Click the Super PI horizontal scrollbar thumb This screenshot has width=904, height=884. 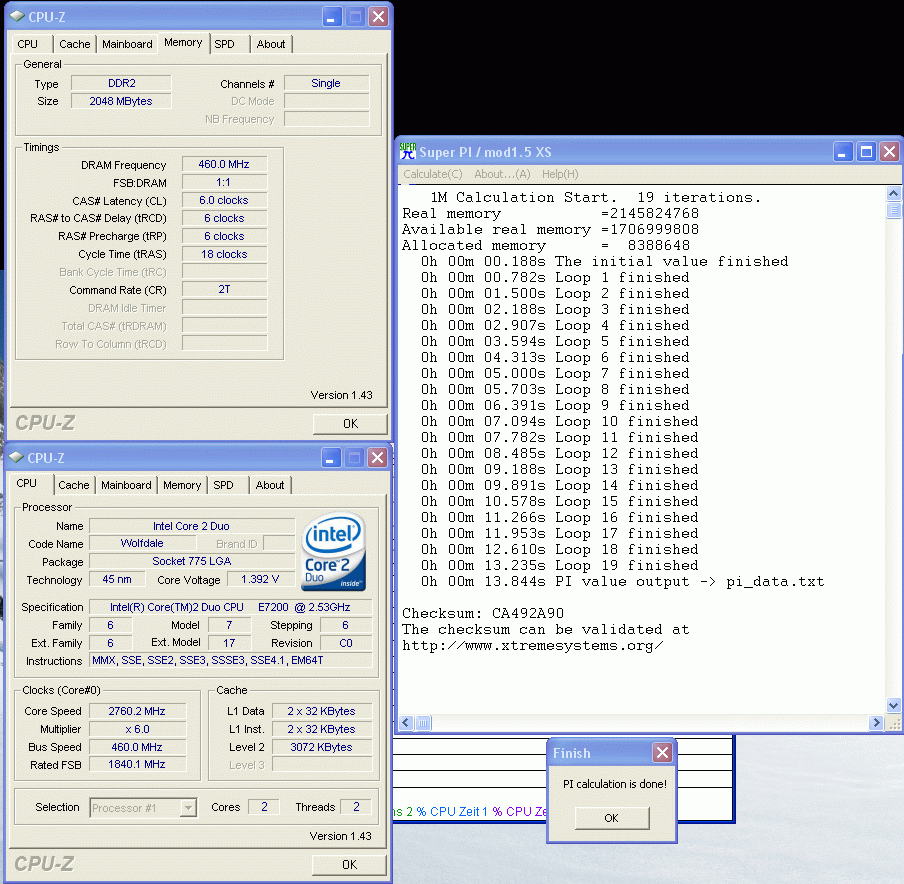tap(423, 723)
